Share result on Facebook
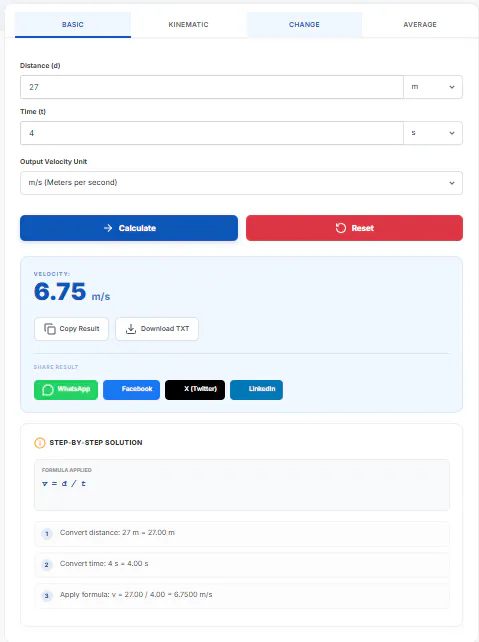Screen dimensions: 479x642 click(131, 389)
